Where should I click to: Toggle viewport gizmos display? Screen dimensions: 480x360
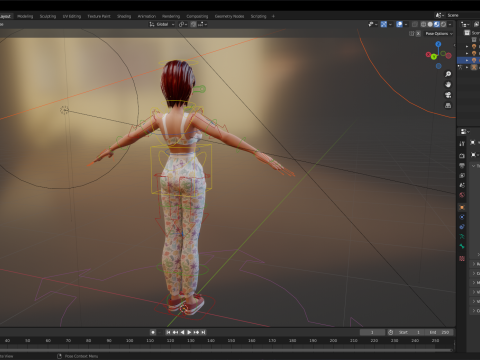[x=384, y=24]
